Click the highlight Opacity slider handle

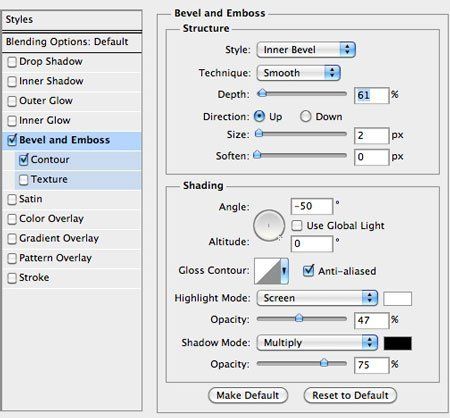coord(299,318)
